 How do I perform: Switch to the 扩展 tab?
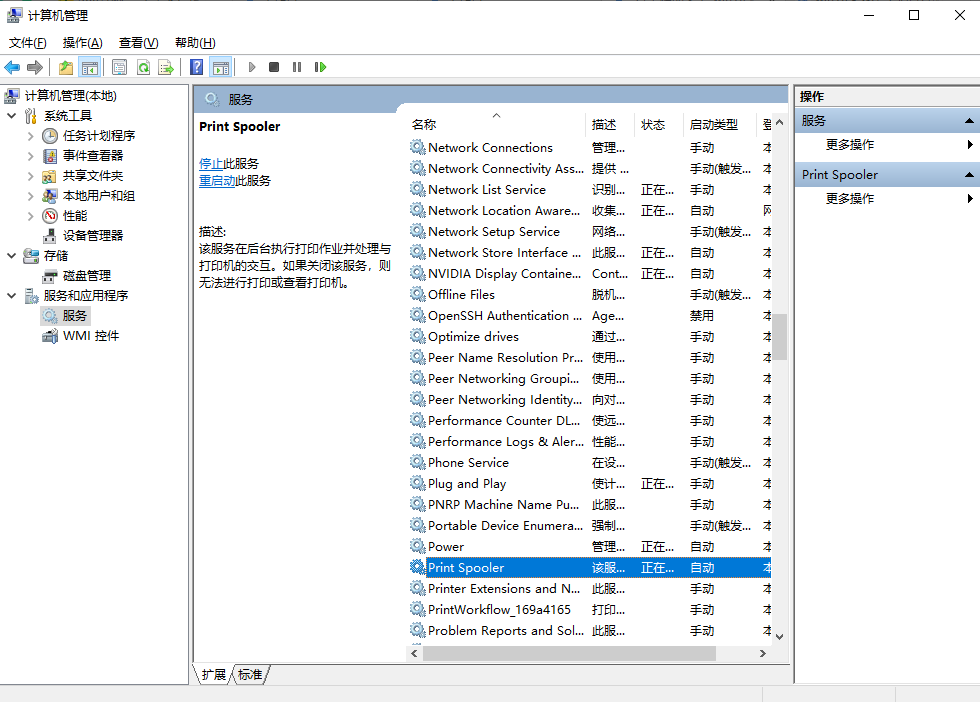(x=212, y=675)
